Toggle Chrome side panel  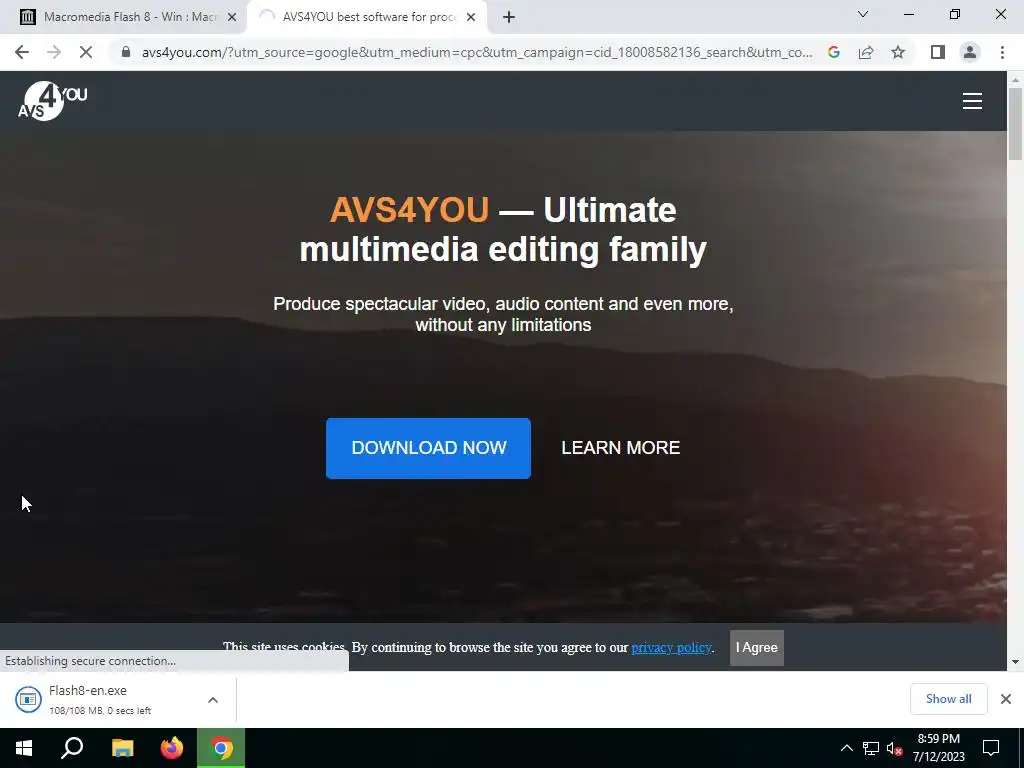(938, 52)
